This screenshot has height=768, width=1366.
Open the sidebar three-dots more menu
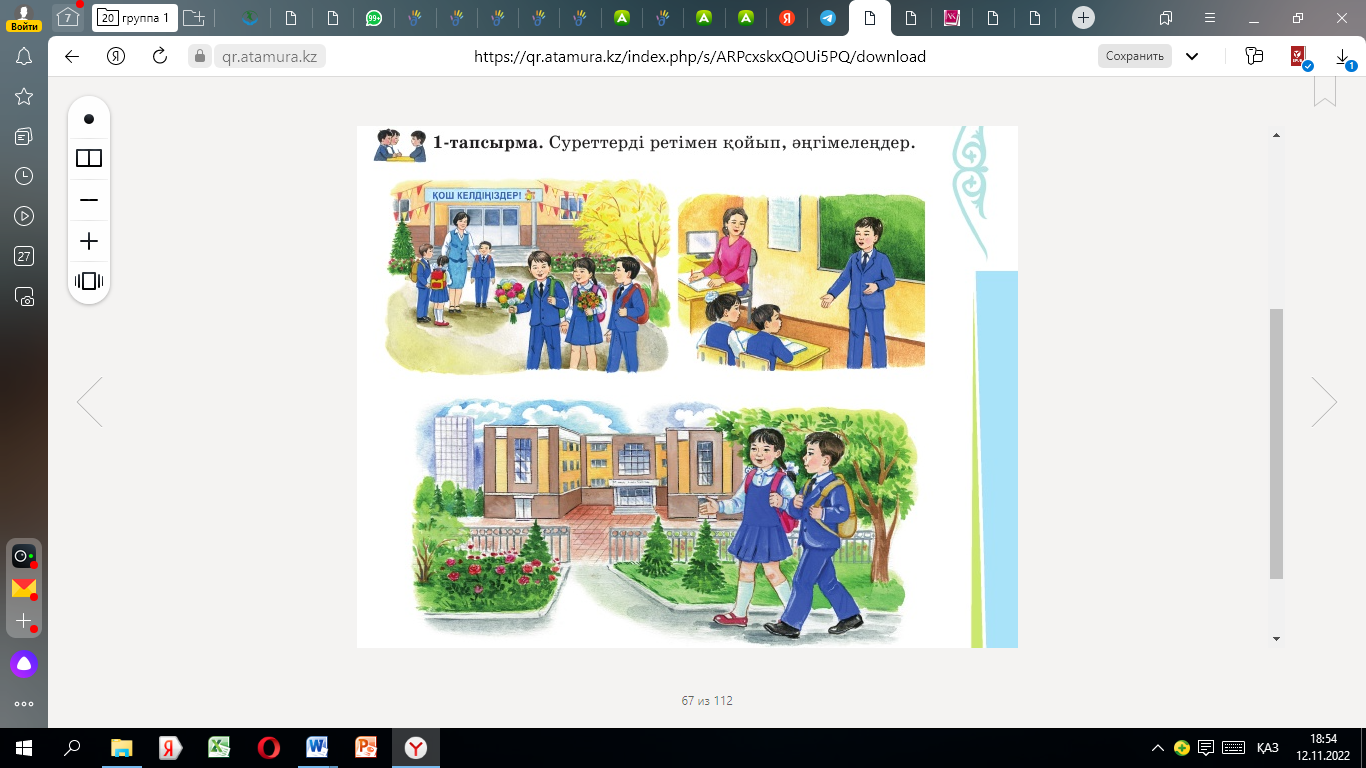tap(24, 704)
